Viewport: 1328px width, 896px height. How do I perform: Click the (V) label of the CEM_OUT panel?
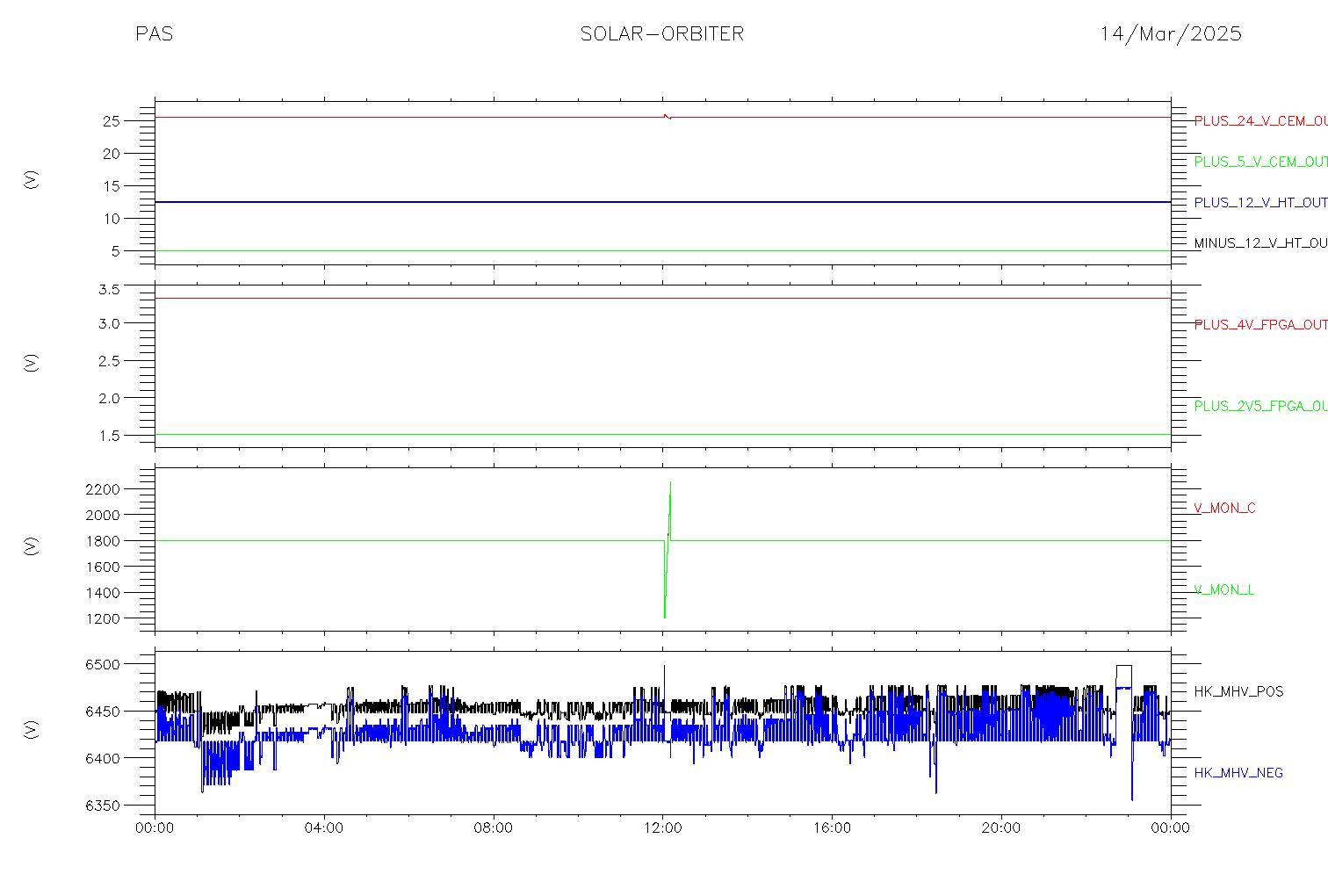[x=32, y=179]
